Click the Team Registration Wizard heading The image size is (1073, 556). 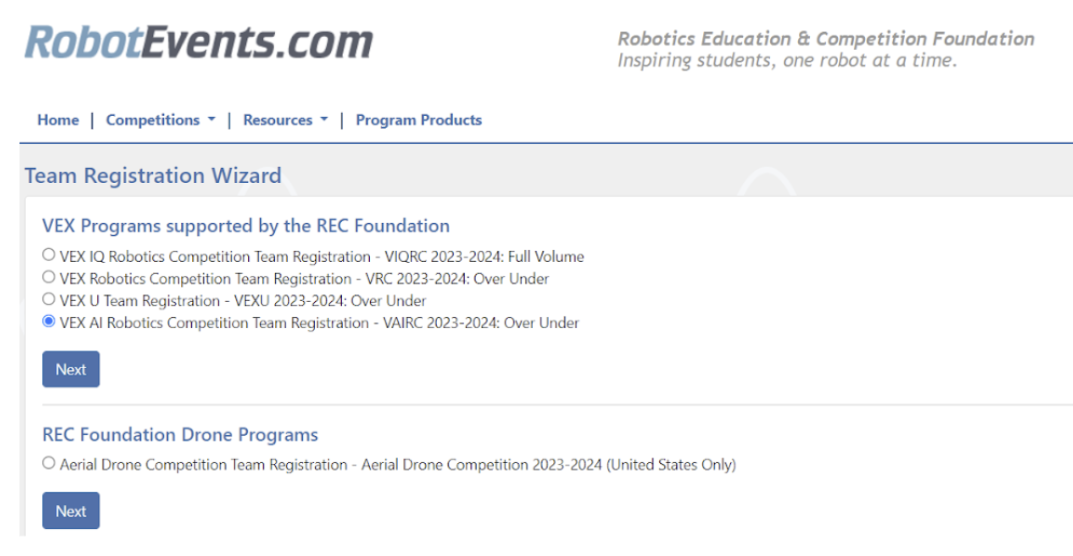click(x=153, y=176)
